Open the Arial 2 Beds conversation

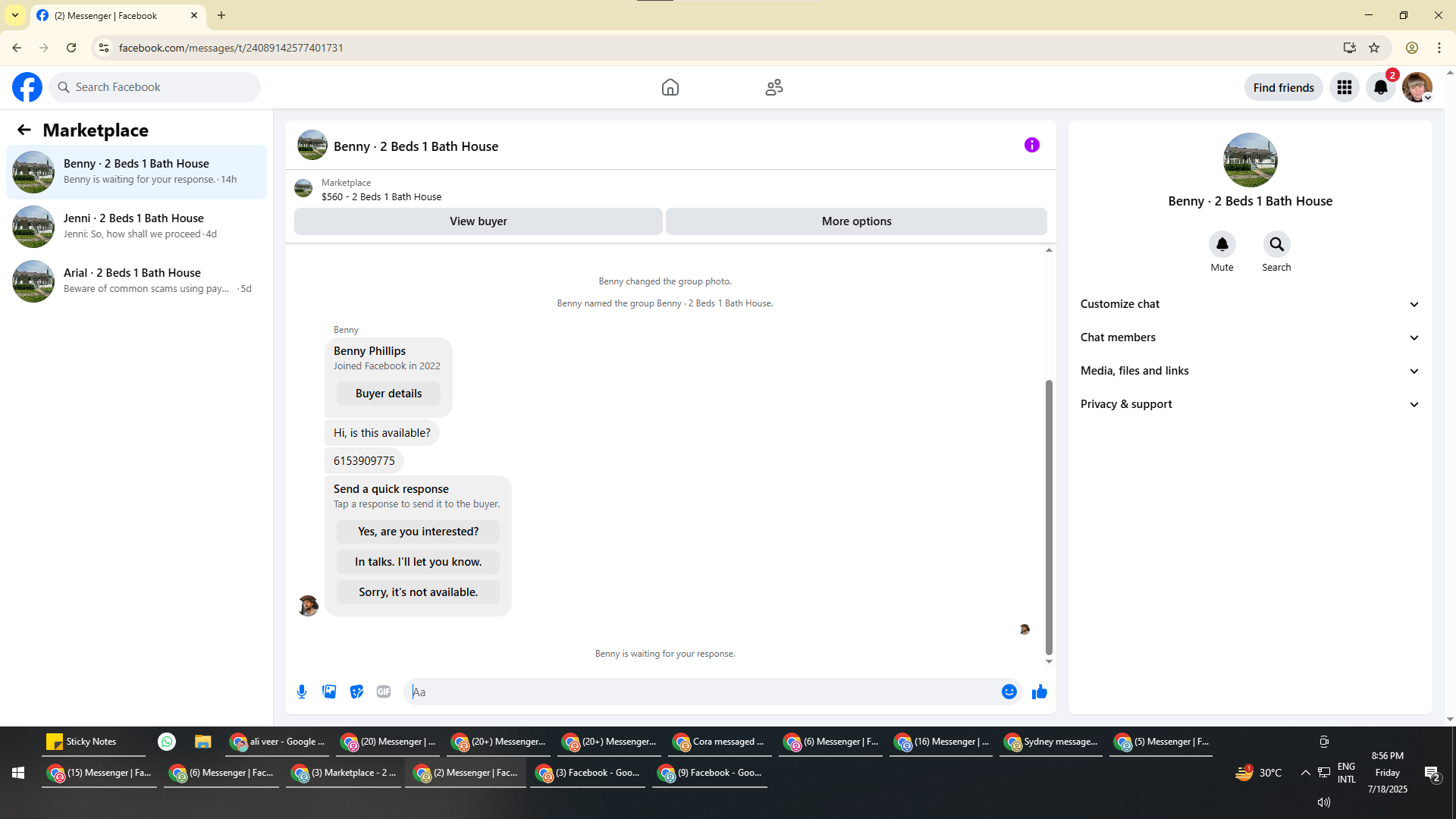click(136, 281)
